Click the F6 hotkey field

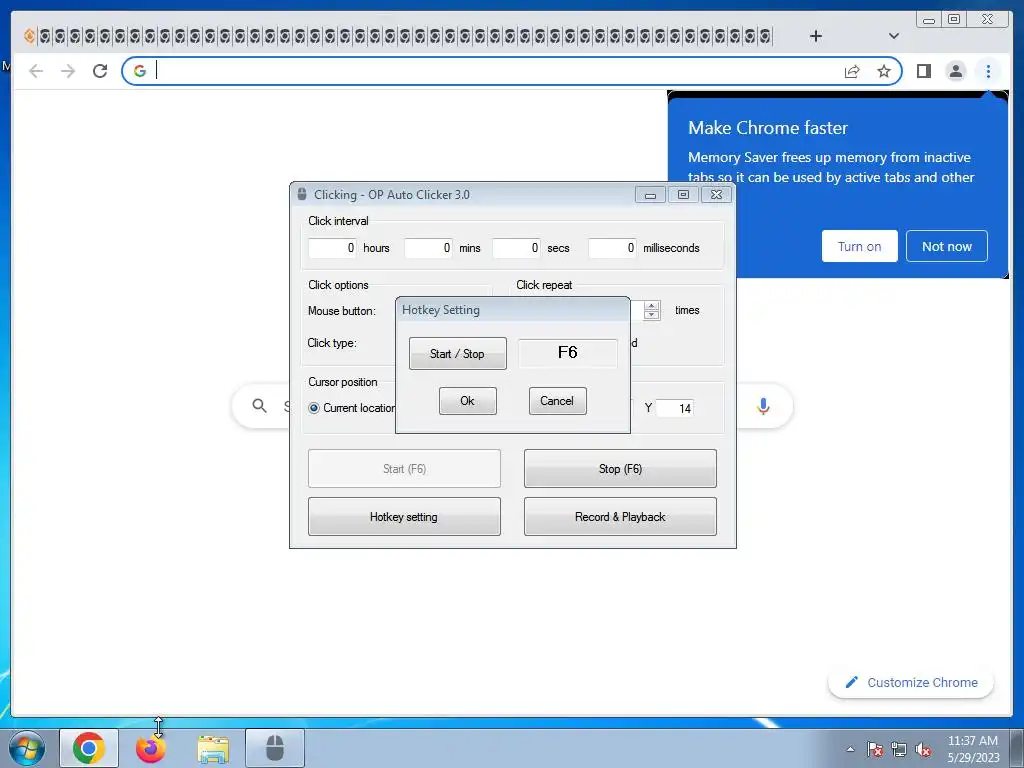568,353
